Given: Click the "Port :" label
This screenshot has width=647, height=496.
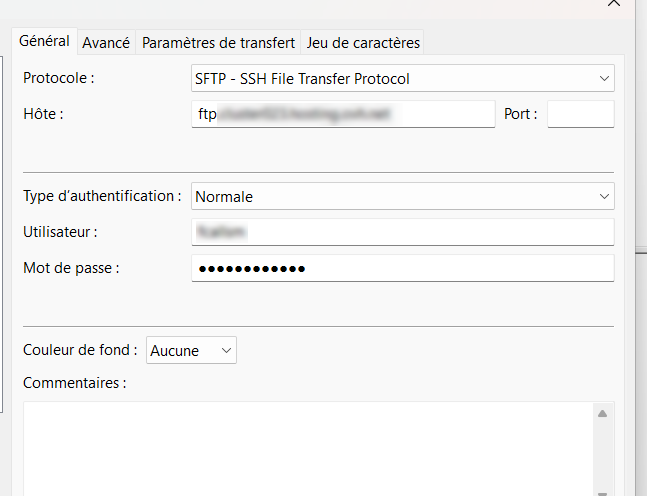Looking at the screenshot, I should pos(521,114).
